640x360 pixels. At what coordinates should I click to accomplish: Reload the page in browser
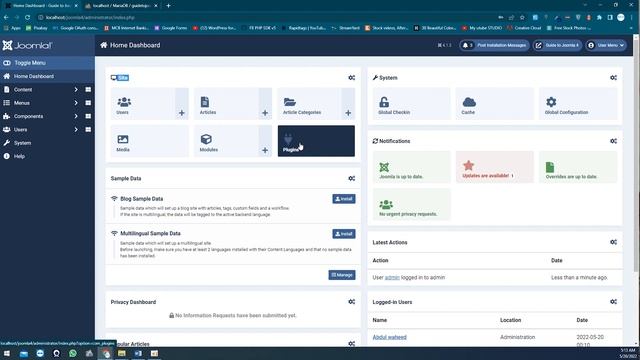click(x=27, y=18)
